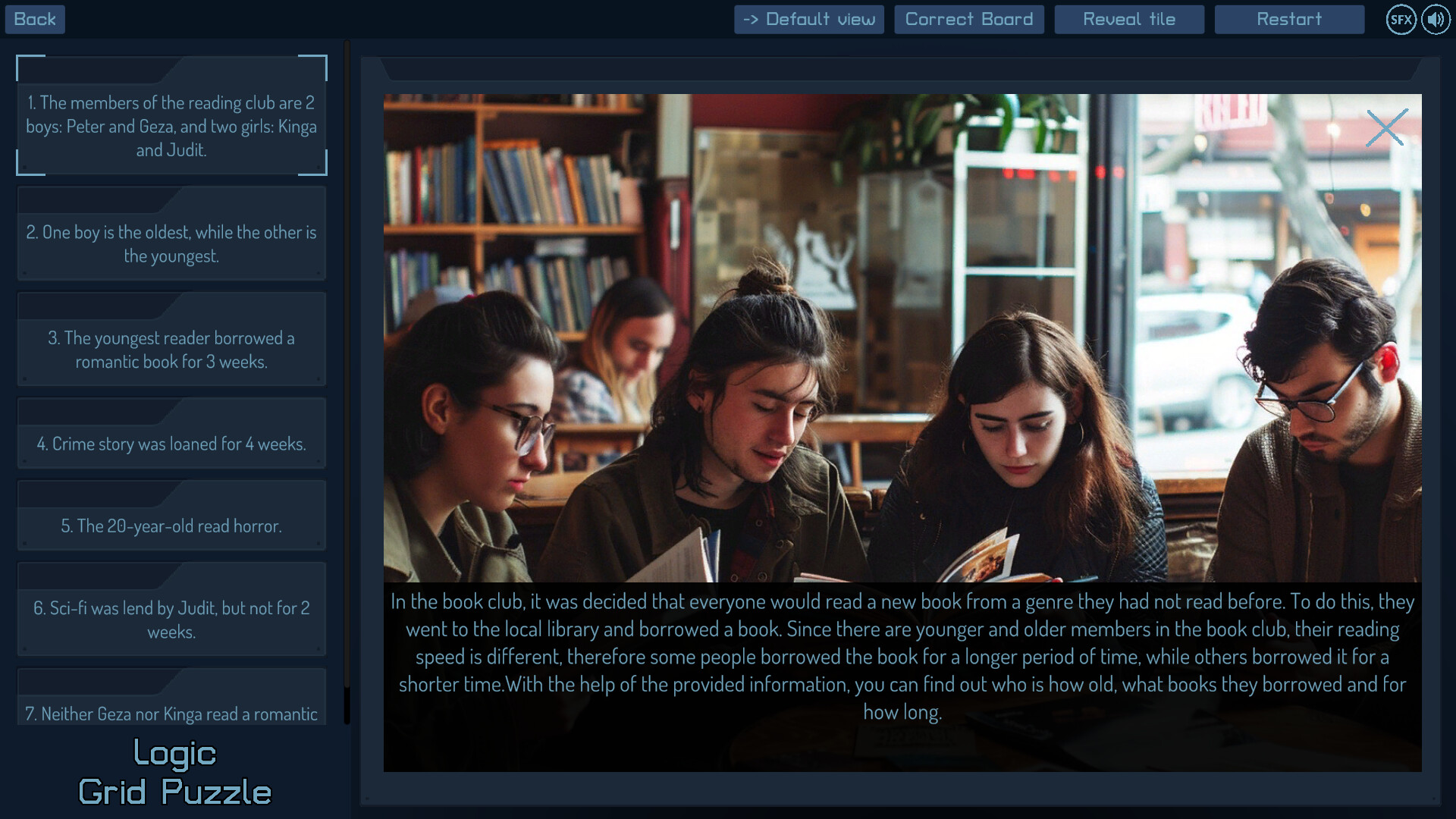The height and width of the screenshot is (819, 1456).
Task: Mute the game volume speaker icon
Action: click(1435, 19)
